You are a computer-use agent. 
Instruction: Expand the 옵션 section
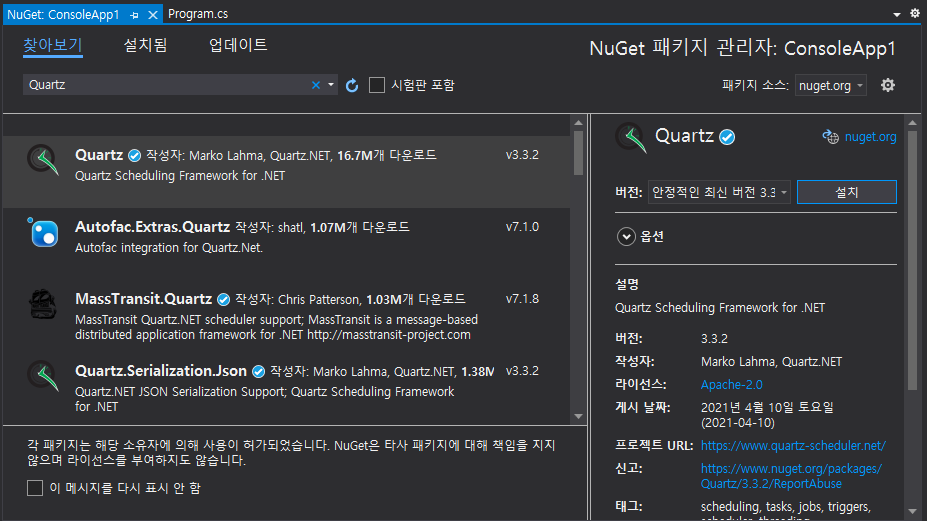626,237
